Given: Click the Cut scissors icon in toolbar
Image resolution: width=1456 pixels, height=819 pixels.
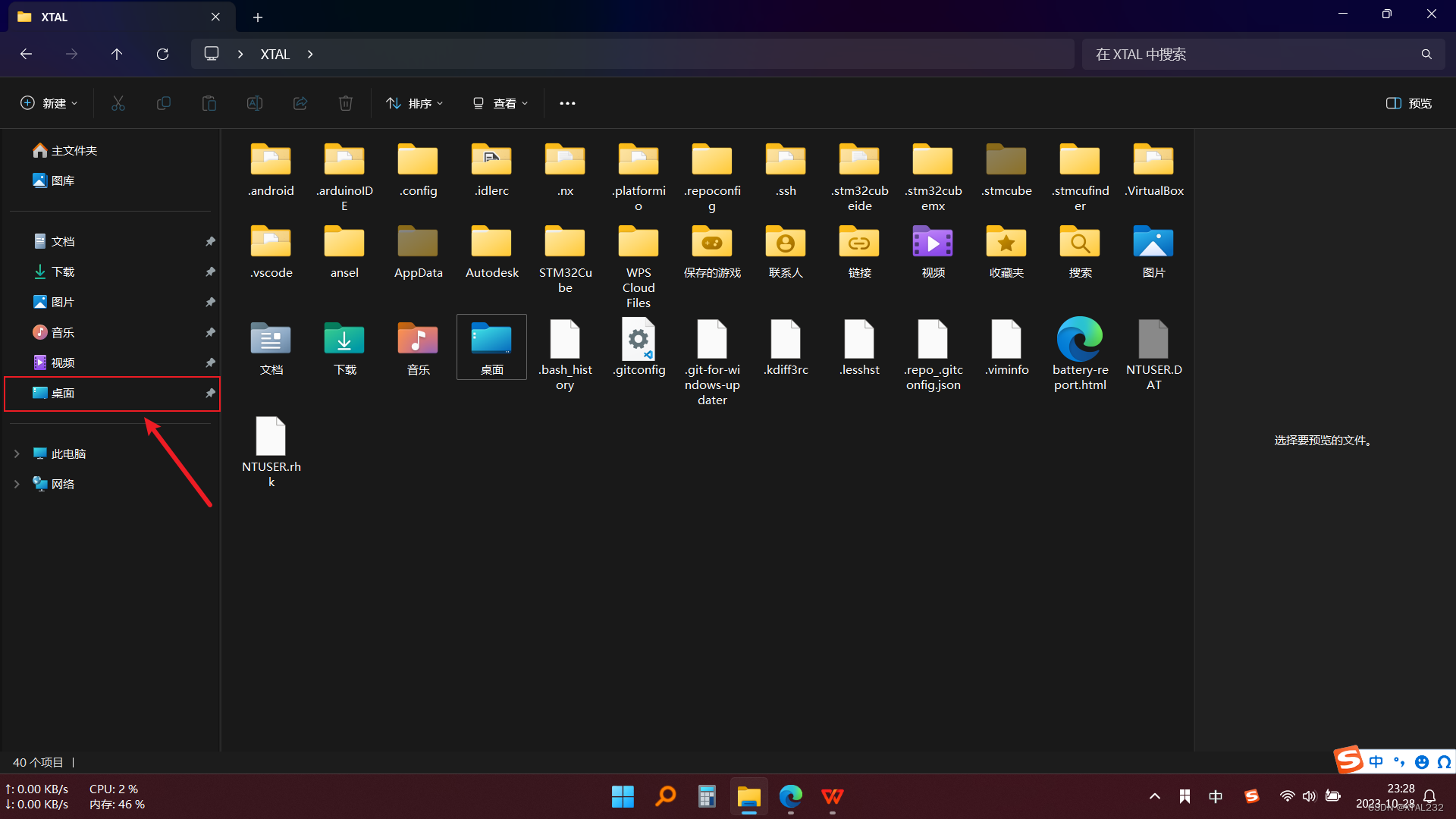Looking at the screenshot, I should 118,103.
